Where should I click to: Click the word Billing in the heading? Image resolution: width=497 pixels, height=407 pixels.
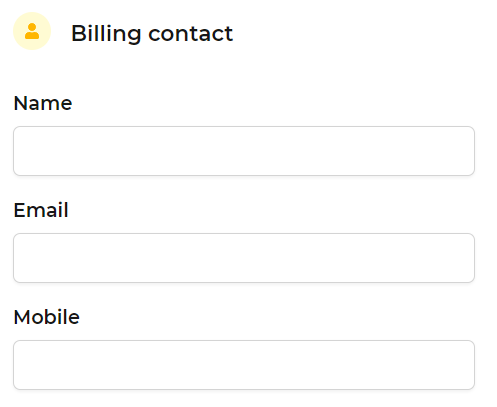point(106,34)
